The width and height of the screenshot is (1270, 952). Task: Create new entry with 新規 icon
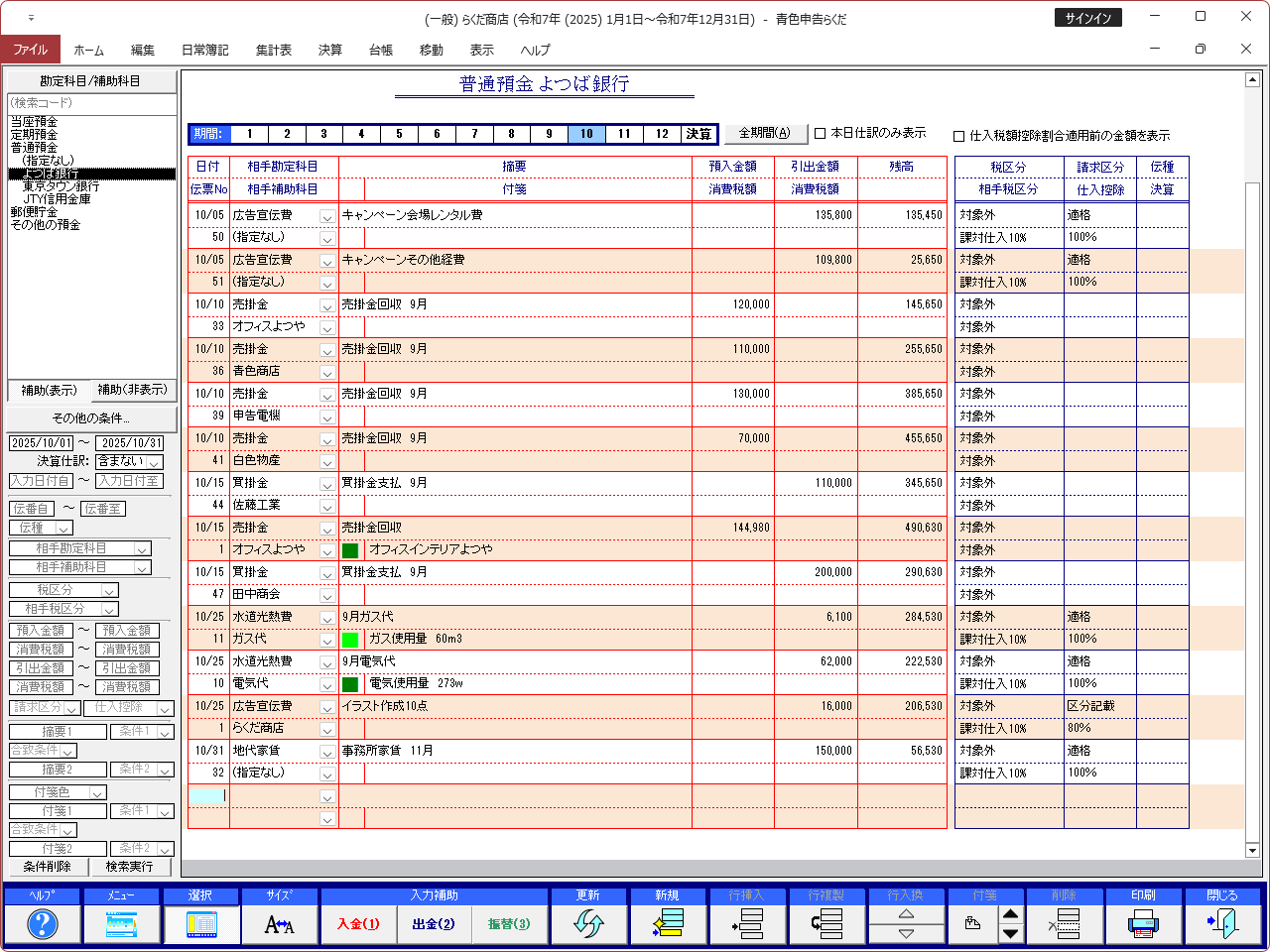(x=668, y=924)
